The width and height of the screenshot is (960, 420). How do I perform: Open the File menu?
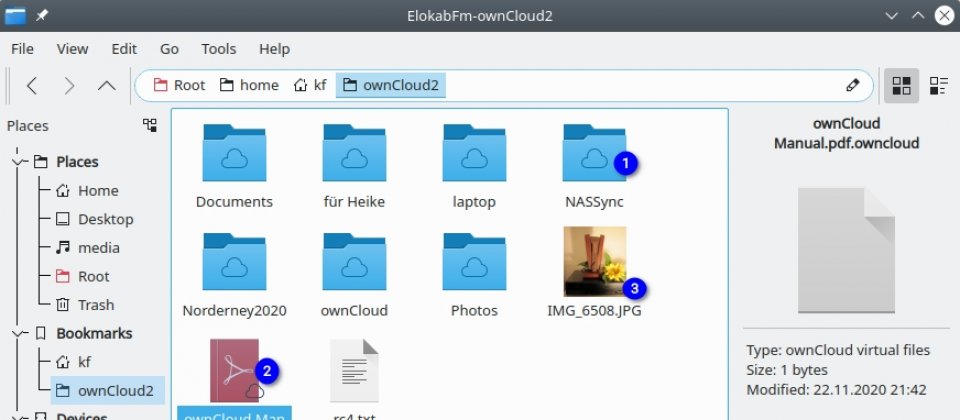point(22,49)
